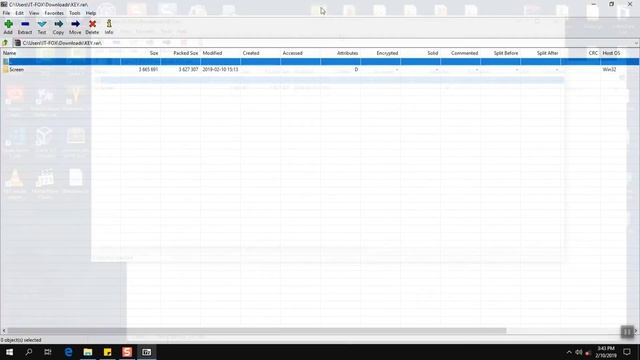
Task: Click the volume tray icon
Action: click(578, 352)
